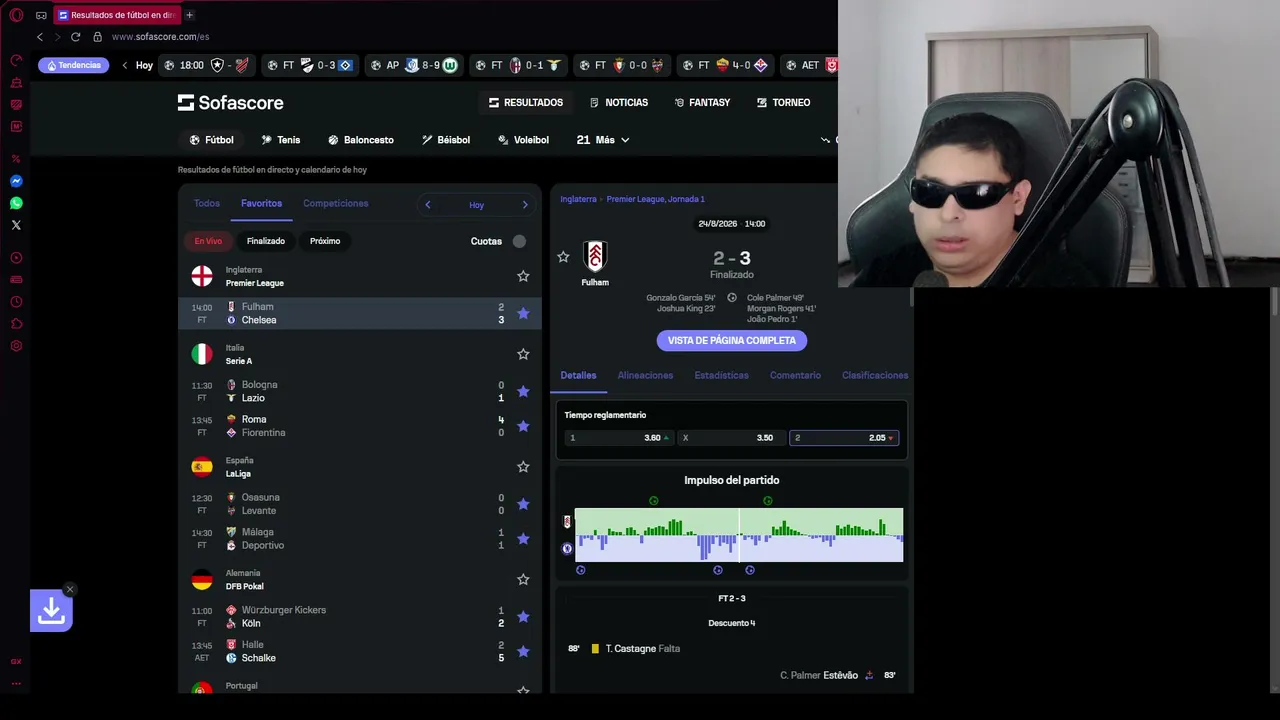Open X (Twitter) in the sidebar
1280x720 pixels.
(16, 225)
